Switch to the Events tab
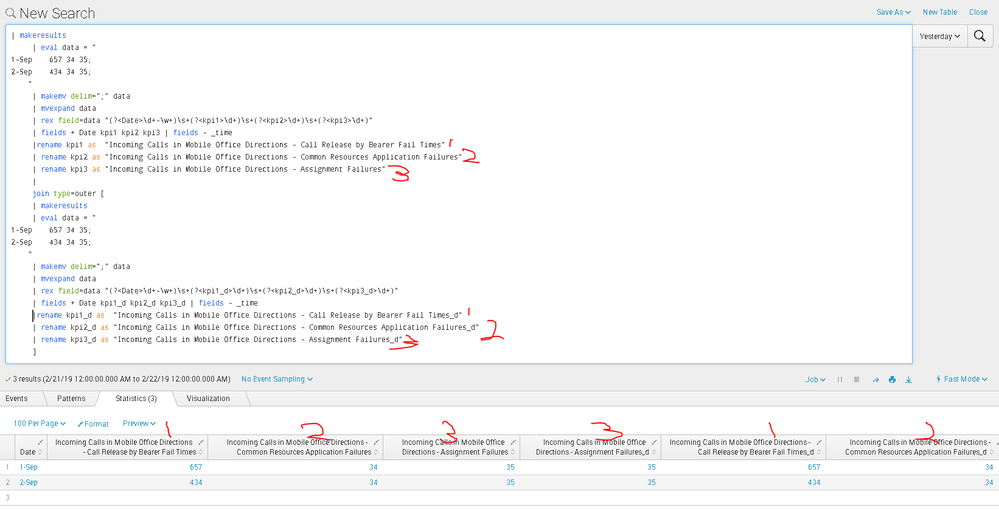999x510 pixels. point(17,398)
